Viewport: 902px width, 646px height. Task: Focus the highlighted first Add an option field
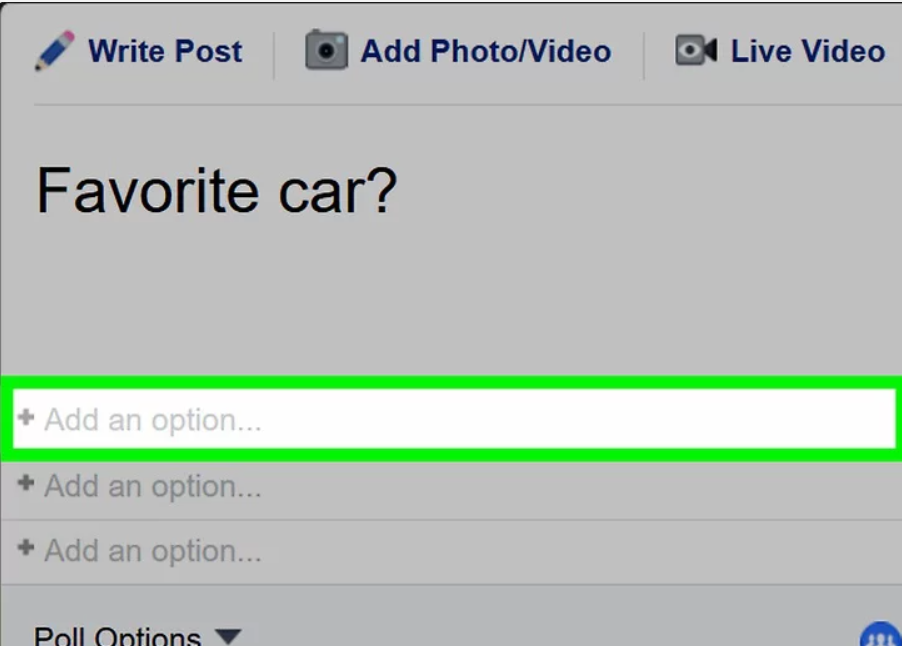454,419
